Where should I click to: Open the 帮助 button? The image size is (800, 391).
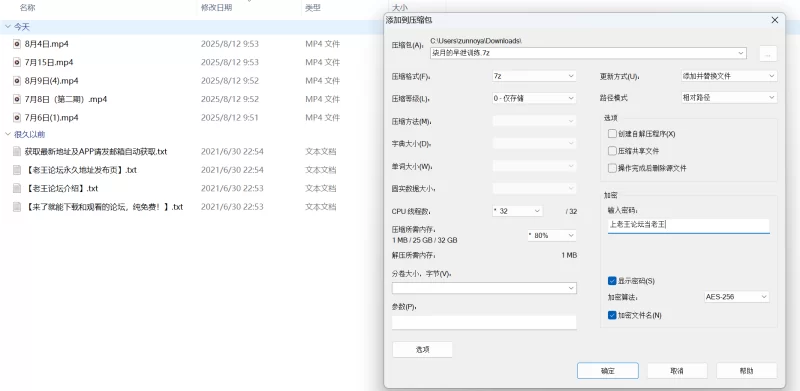746,371
